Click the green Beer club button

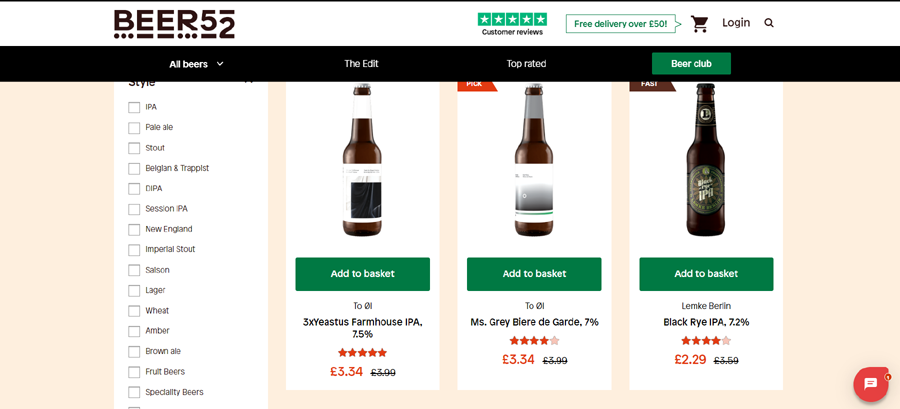[x=691, y=64]
